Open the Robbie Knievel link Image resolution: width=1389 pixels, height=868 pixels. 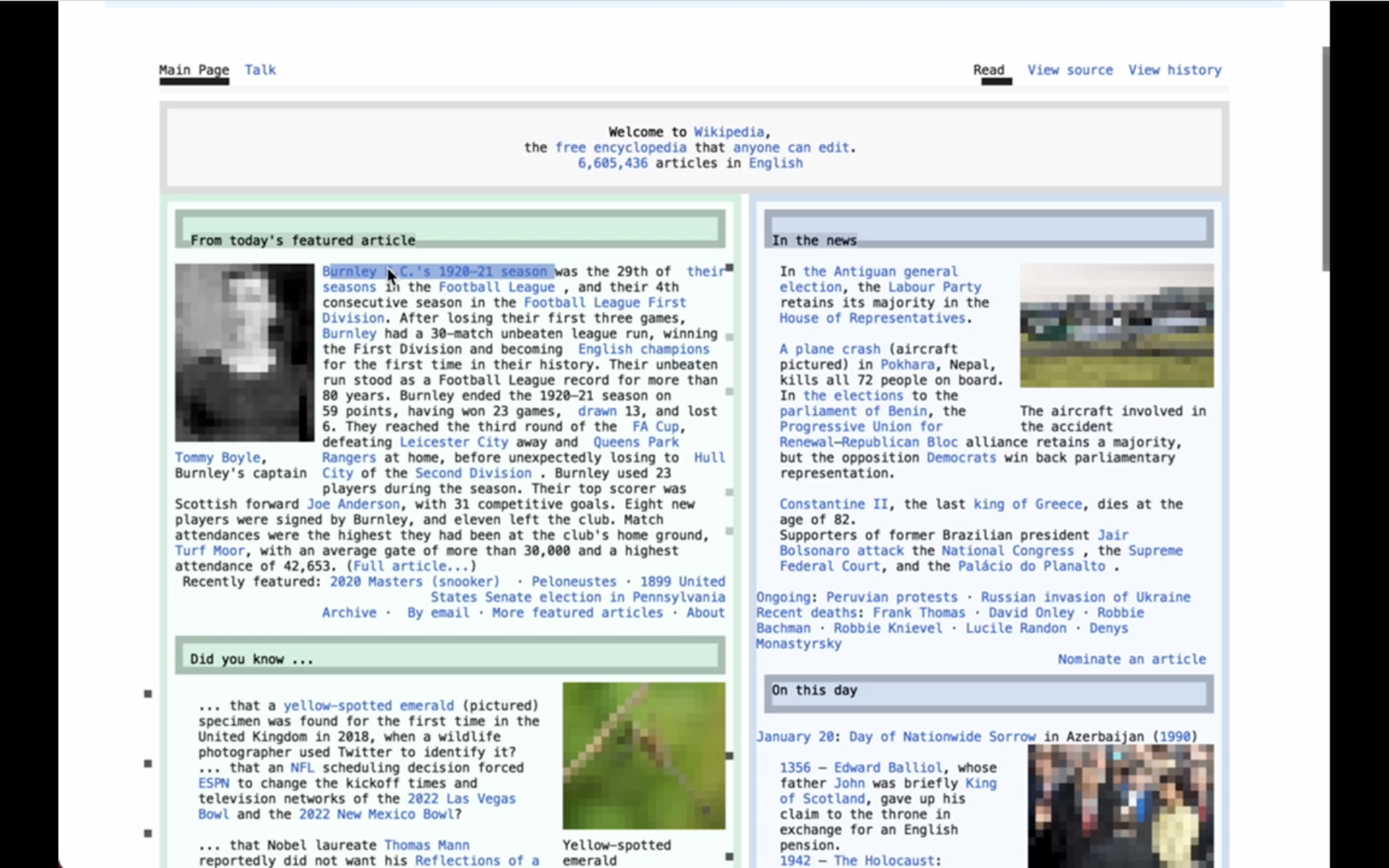coord(887,628)
